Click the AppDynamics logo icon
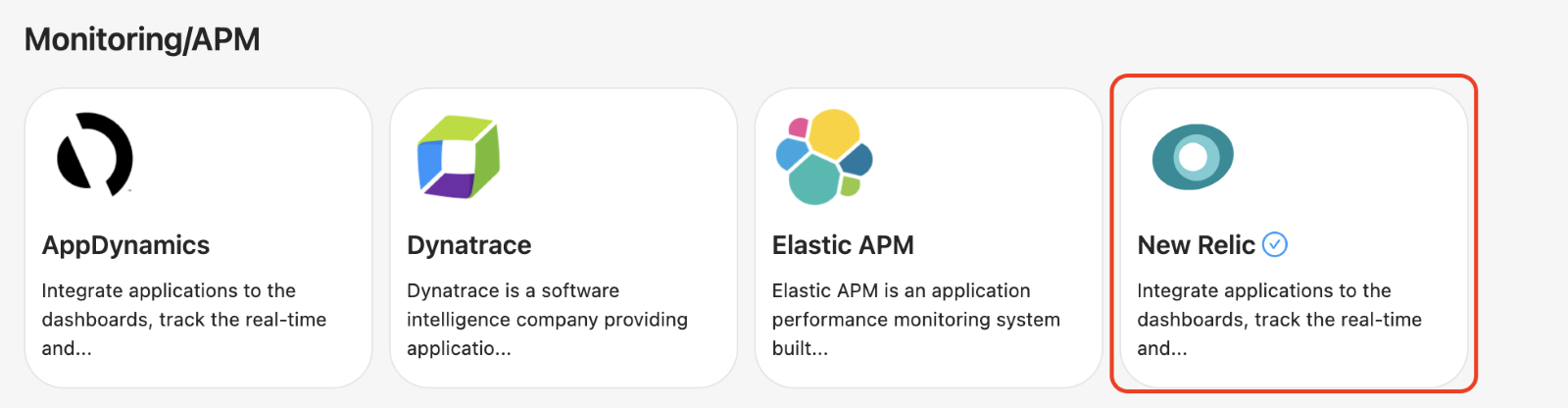The height and width of the screenshot is (408, 1568). coord(95,155)
